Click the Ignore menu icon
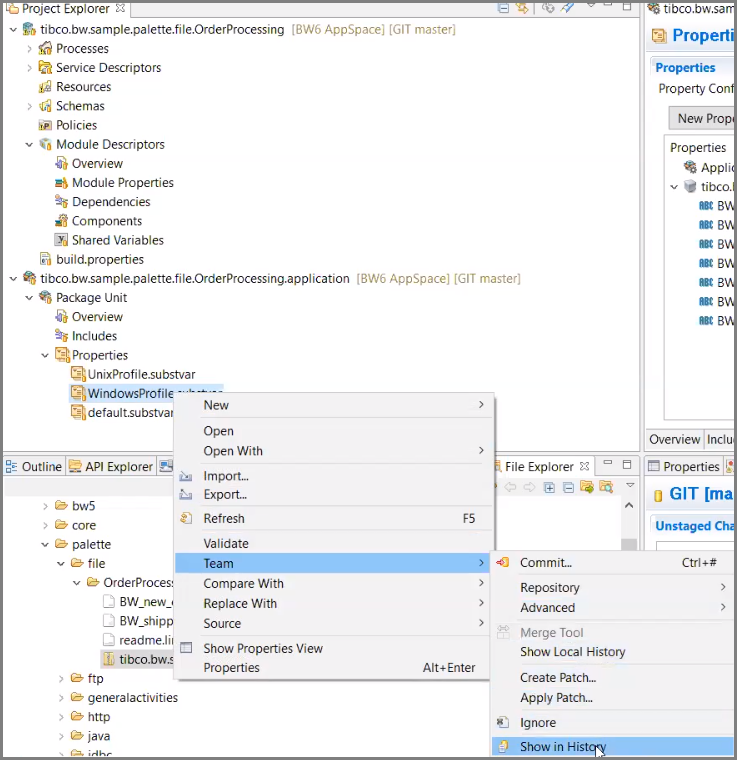 (x=503, y=722)
